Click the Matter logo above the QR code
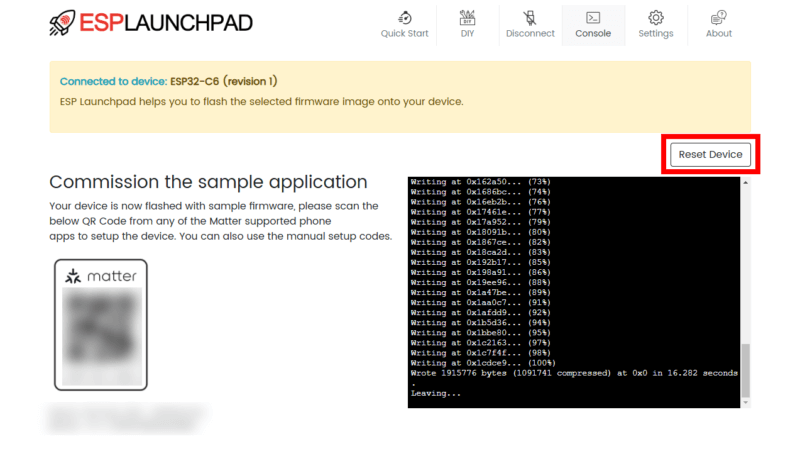 click(100, 276)
